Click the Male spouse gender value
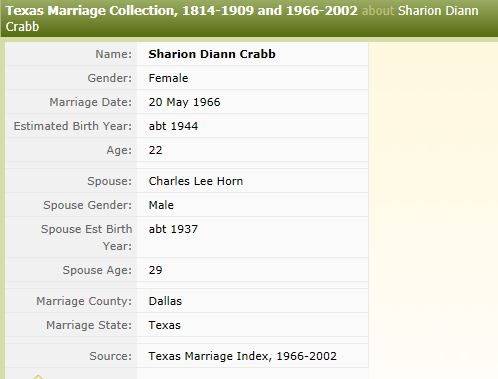498x379 pixels. coord(161,205)
